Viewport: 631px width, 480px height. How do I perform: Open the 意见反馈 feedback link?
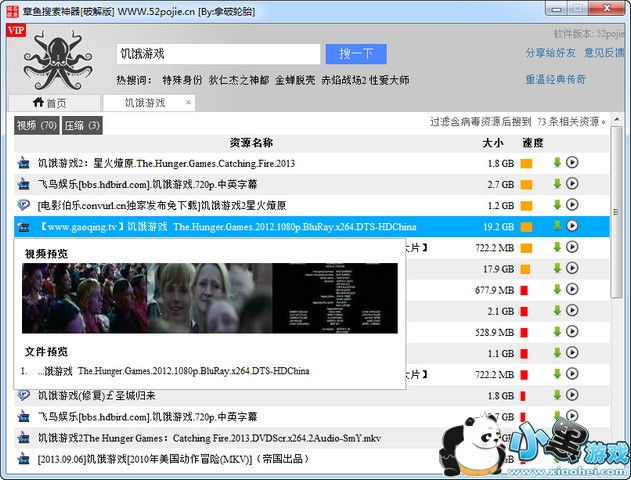coord(604,52)
